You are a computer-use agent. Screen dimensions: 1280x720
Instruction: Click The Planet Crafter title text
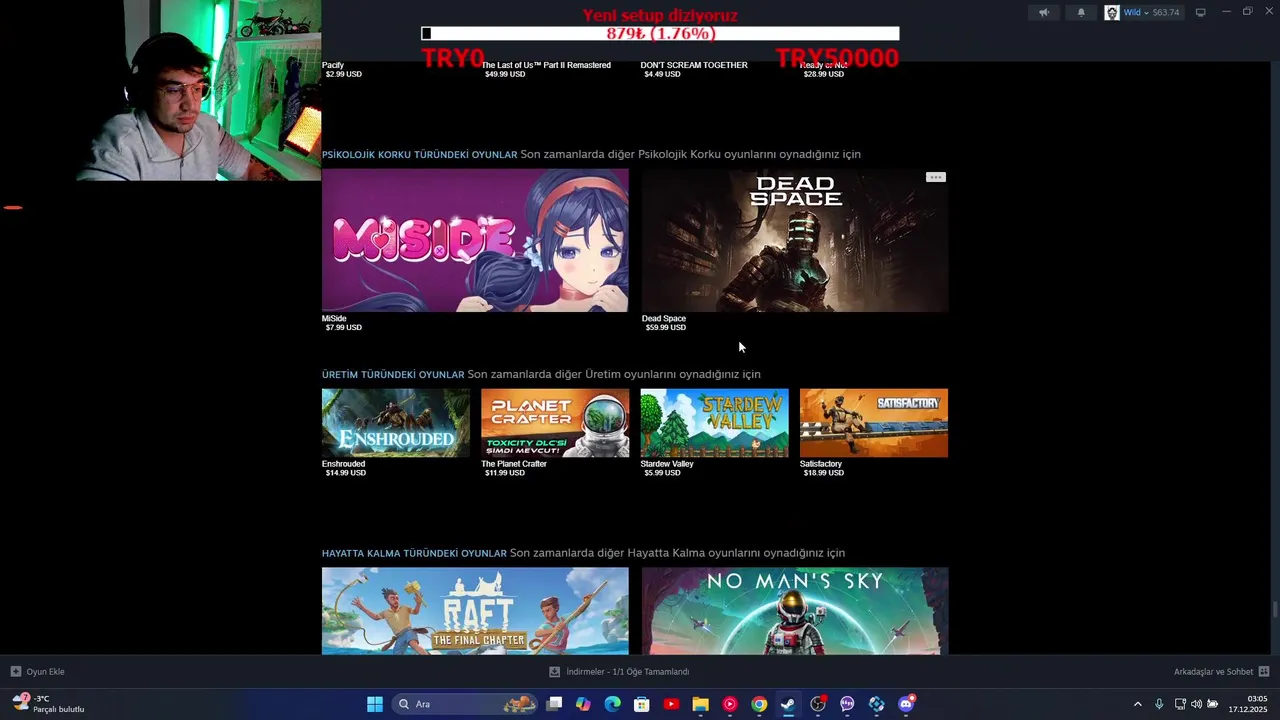coord(514,464)
